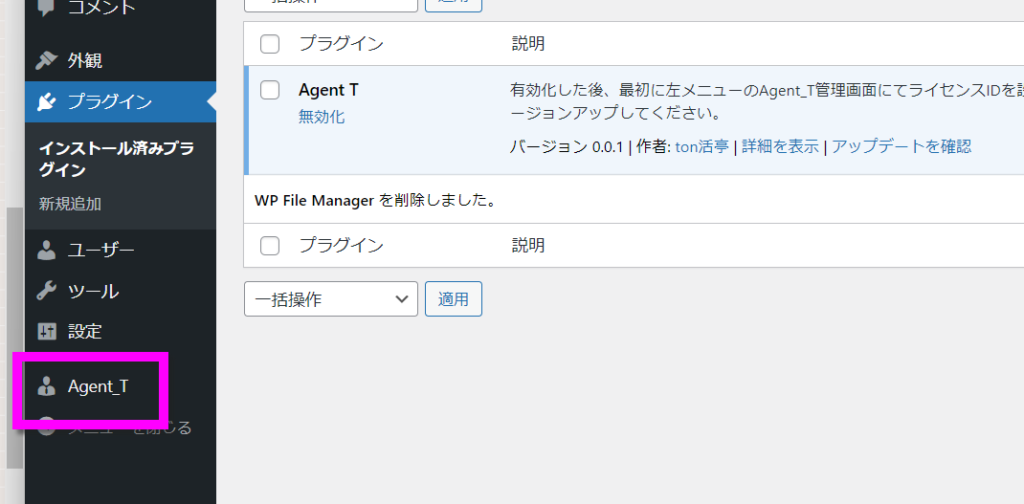Open the 詳細を表示 details link
1024x504 pixels.
point(780,146)
